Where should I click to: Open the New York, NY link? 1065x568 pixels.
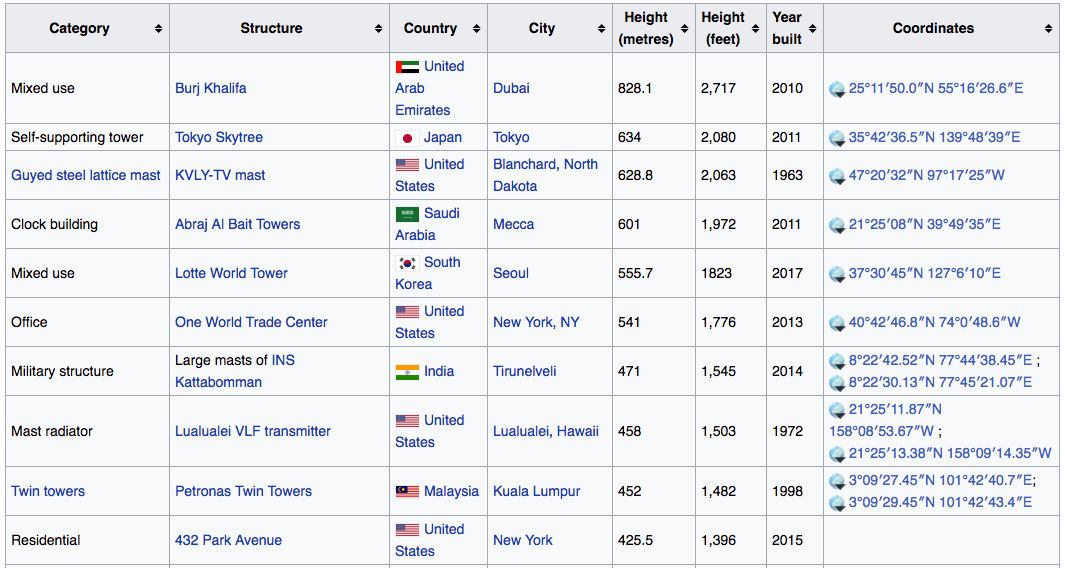(537, 322)
